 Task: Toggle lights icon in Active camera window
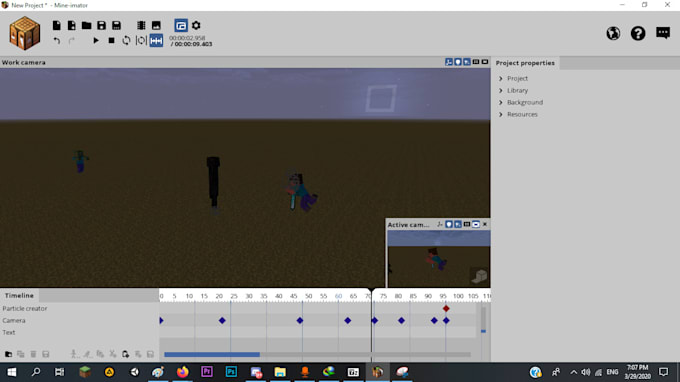[x=449, y=224]
